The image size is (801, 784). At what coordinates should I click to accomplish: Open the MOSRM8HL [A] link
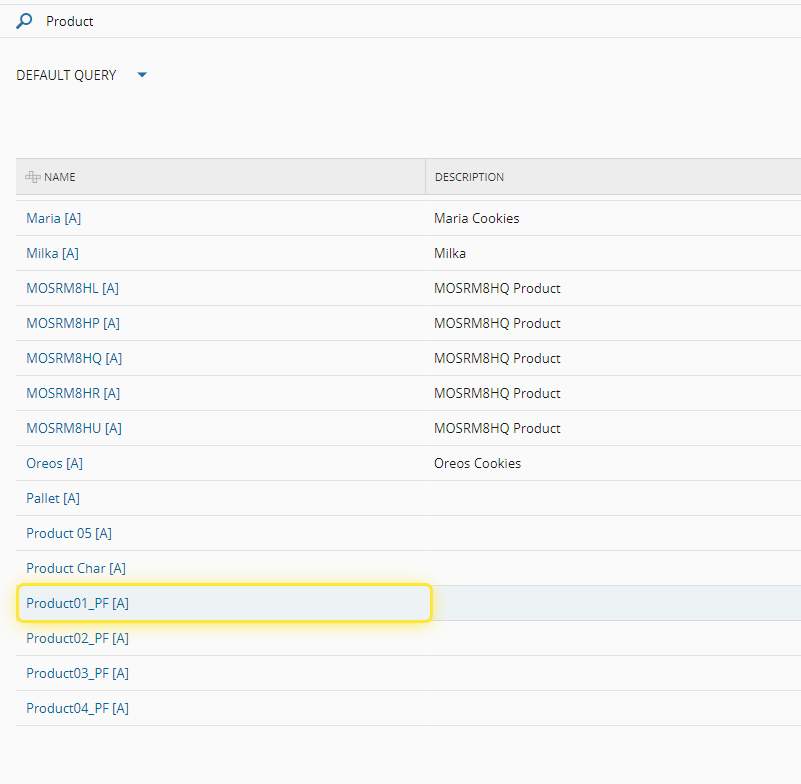click(73, 288)
